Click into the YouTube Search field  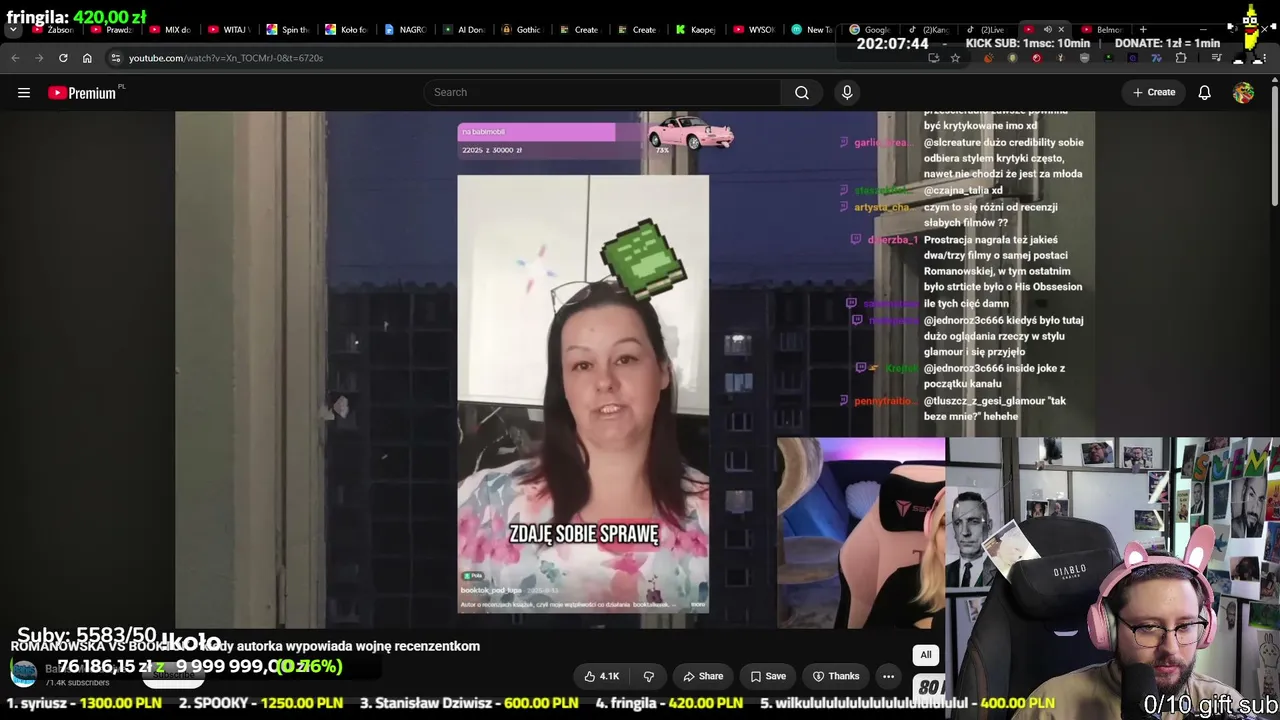[602, 93]
